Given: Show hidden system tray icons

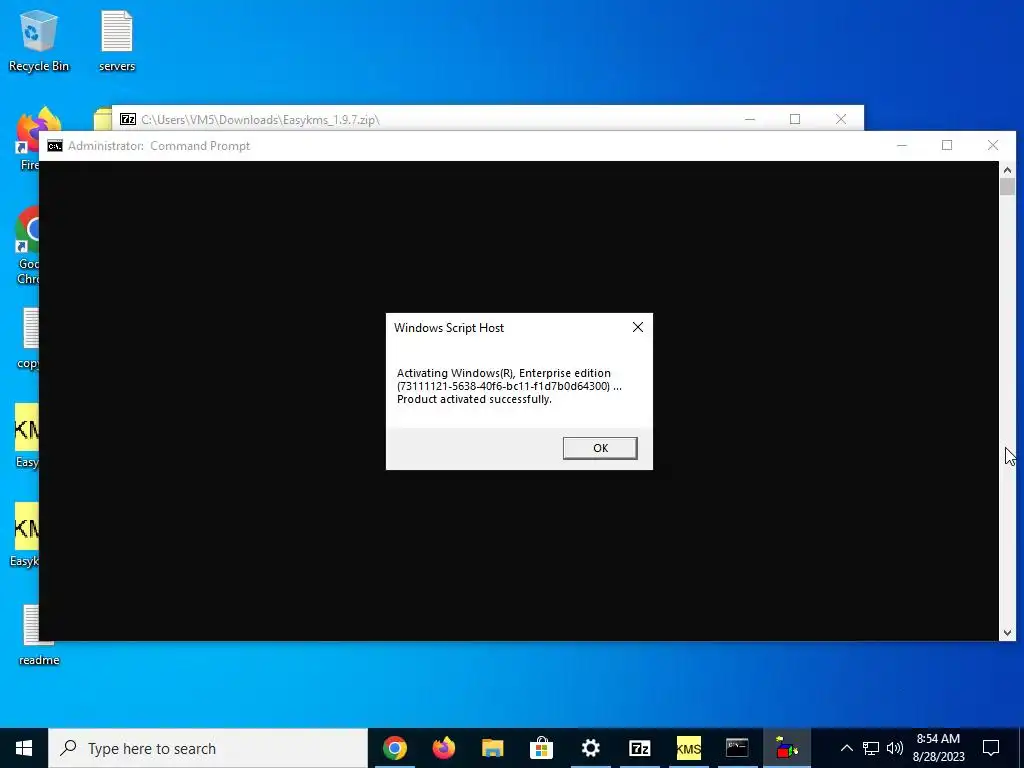Looking at the screenshot, I should pyautogui.click(x=846, y=748).
